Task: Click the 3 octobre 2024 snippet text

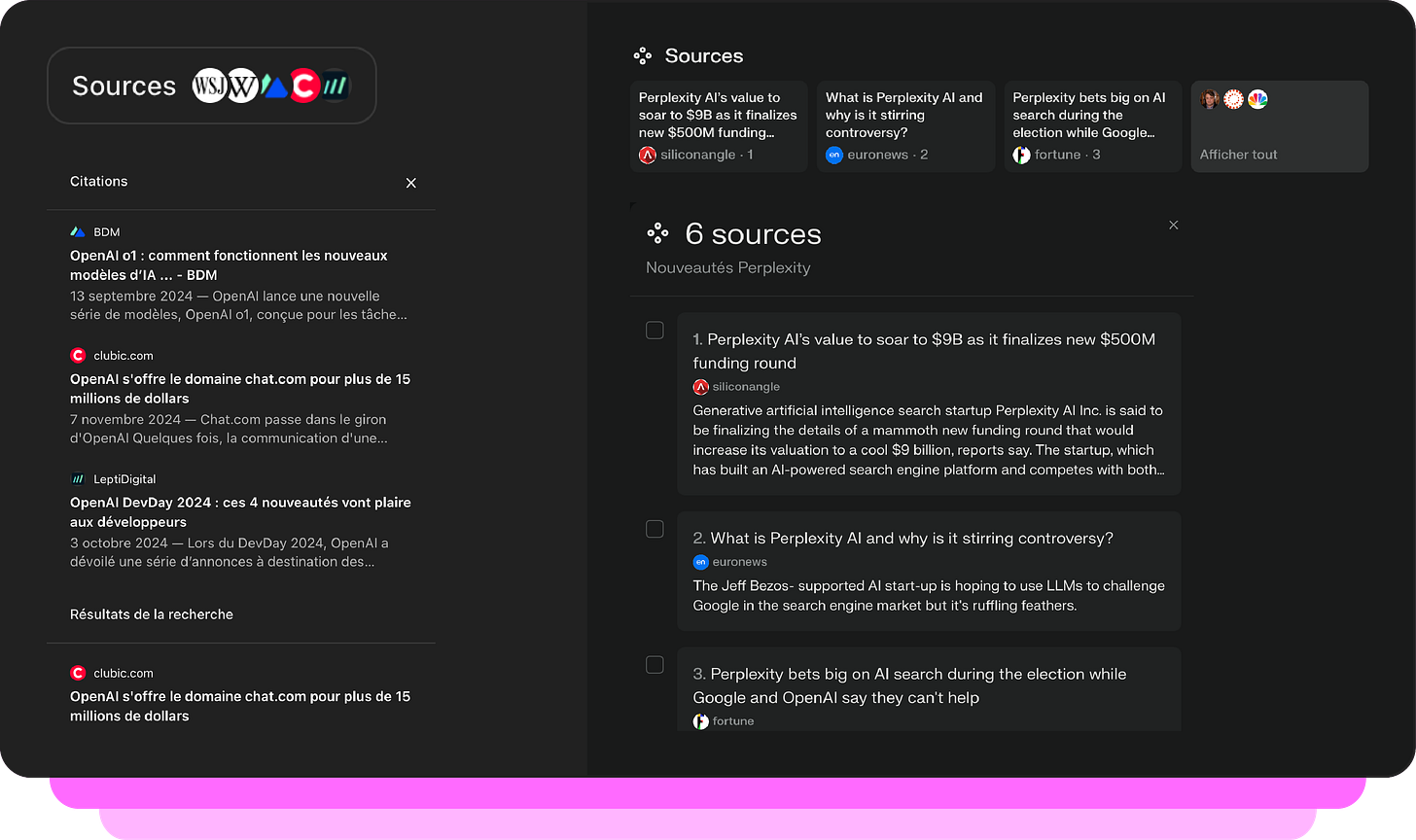Action: click(229, 552)
